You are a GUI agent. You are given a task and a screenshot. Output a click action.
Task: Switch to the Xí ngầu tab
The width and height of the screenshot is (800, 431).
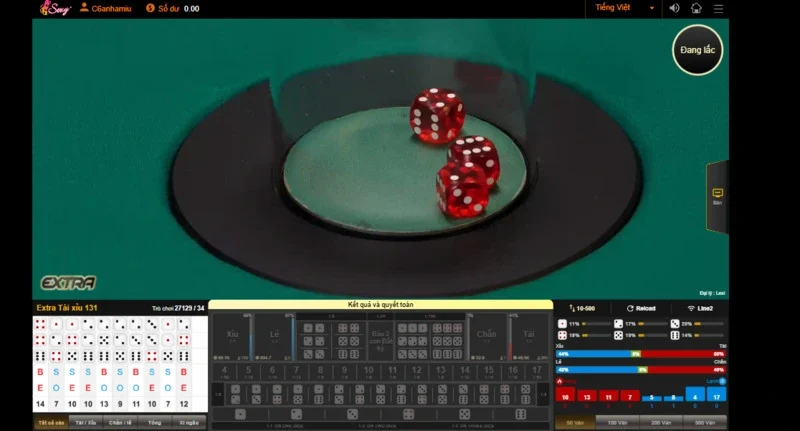tap(189, 422)
